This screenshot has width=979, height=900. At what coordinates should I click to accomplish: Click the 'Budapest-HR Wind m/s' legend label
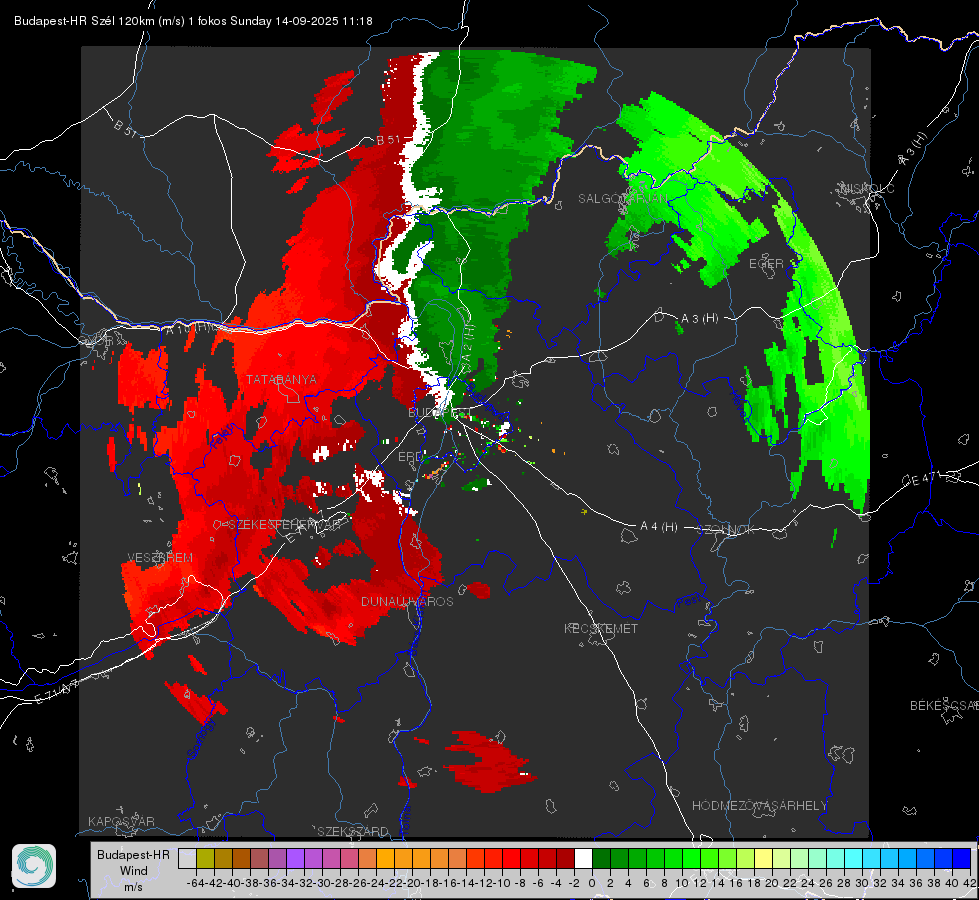[133, 870]
